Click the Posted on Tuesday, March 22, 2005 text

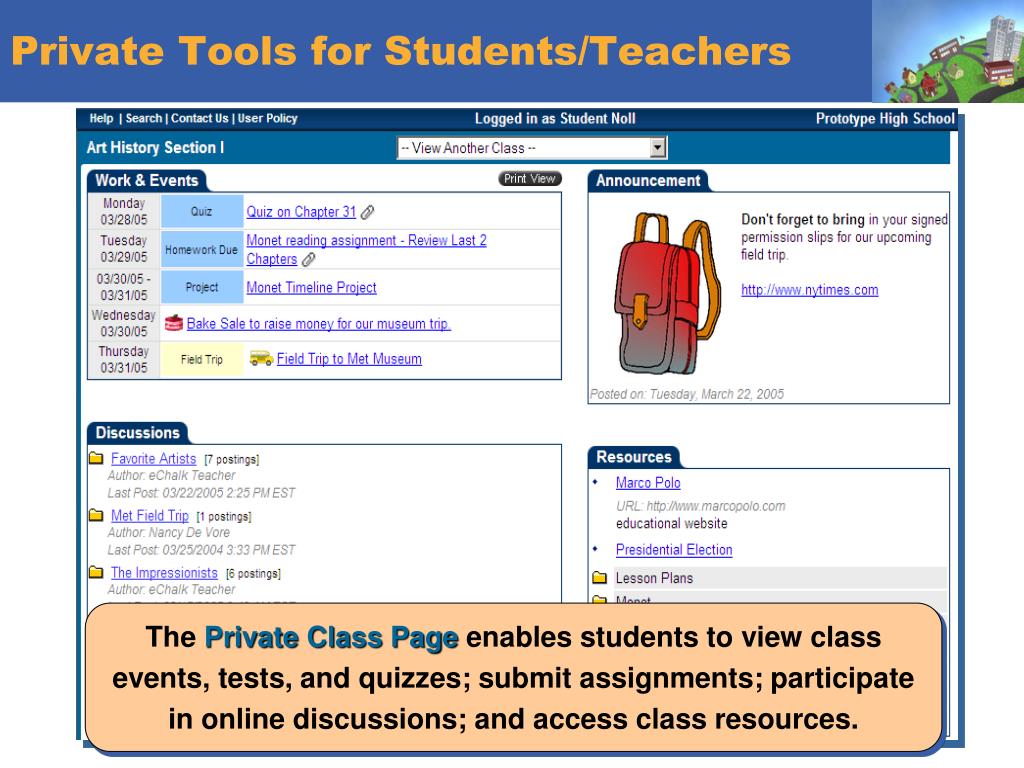tap(686, 394)
